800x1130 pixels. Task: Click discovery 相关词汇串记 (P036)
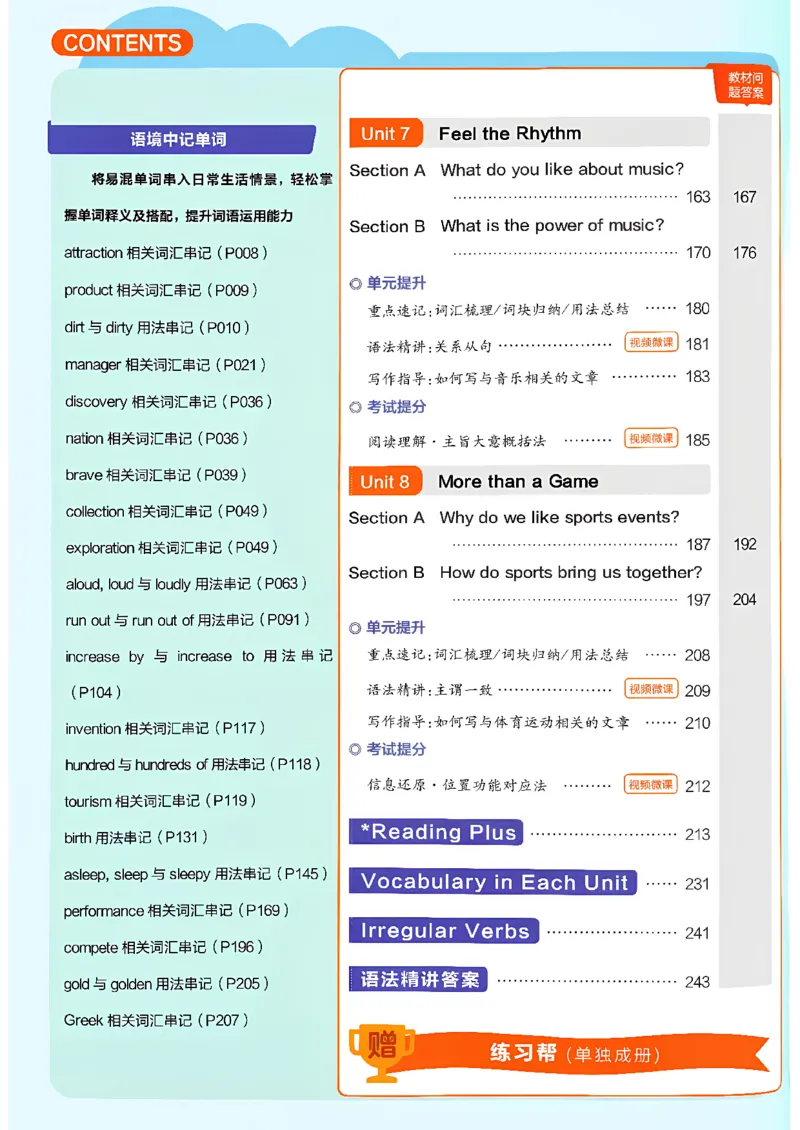click(169, 401)
